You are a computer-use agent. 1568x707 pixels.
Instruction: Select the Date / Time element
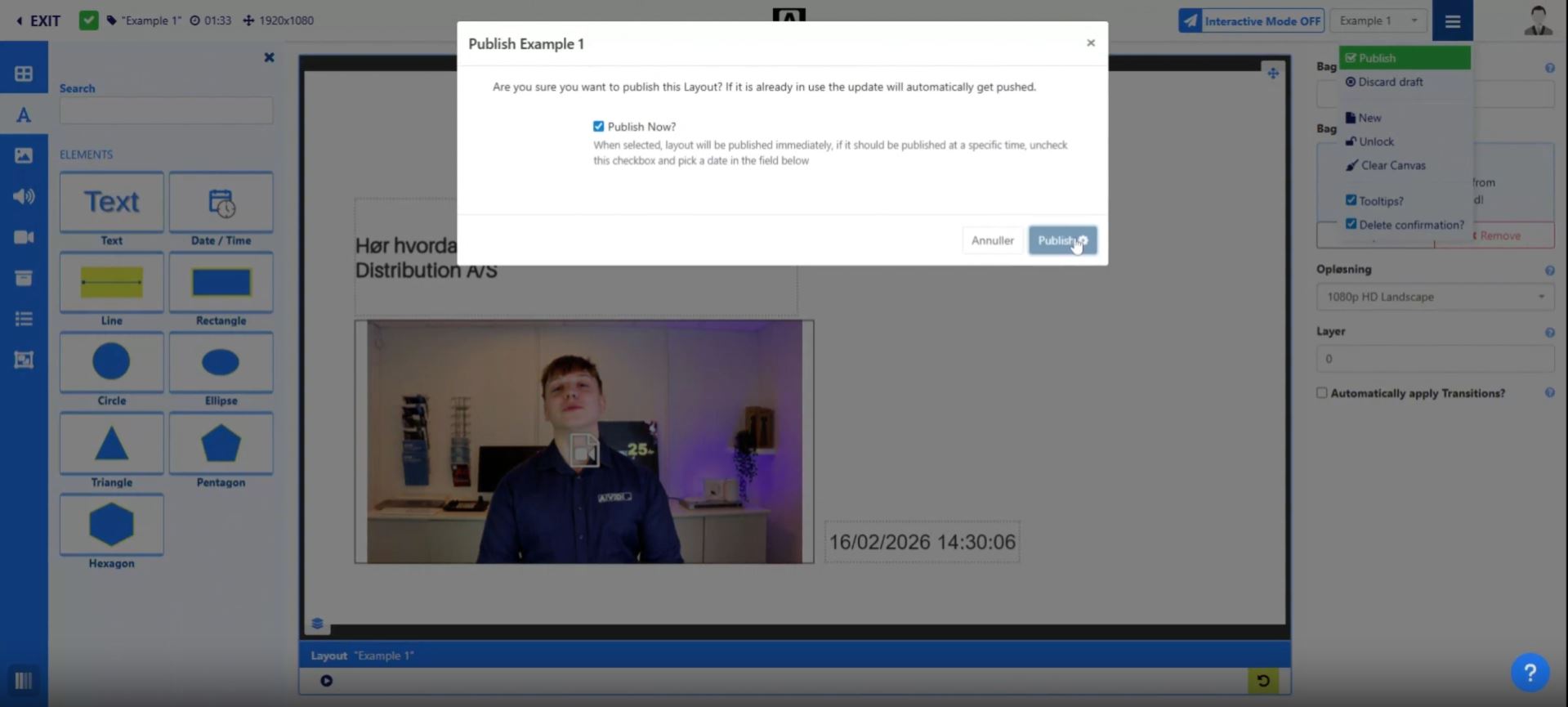pos(221,202)
